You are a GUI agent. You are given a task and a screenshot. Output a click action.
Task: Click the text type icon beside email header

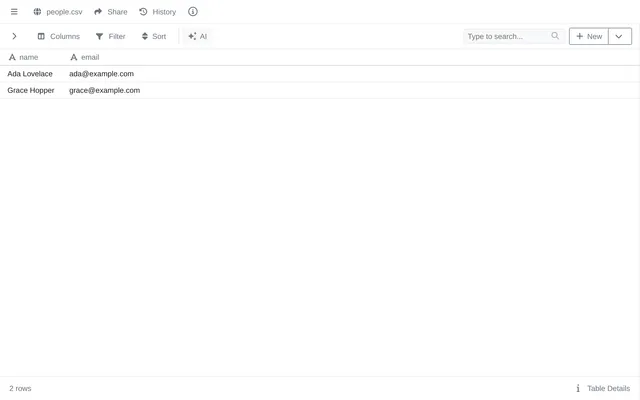click(x=73, y=57)
